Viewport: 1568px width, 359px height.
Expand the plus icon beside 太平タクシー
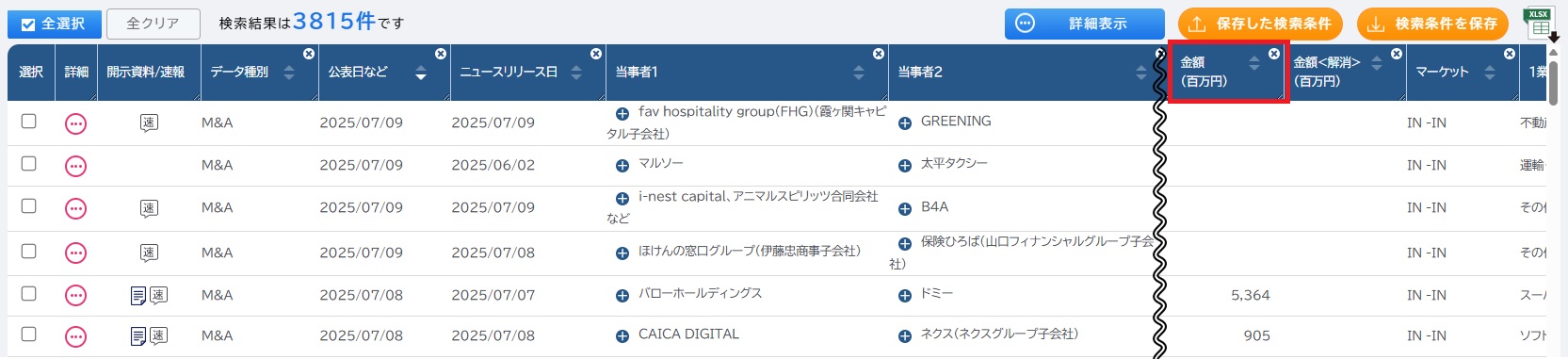pos(904,165)
